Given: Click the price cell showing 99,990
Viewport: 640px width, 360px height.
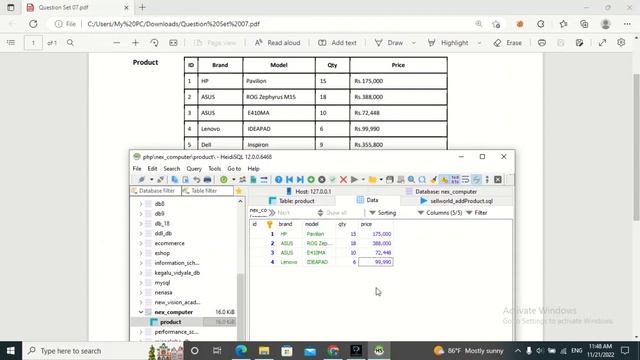Looking at the screenshot, I should 376,262.
